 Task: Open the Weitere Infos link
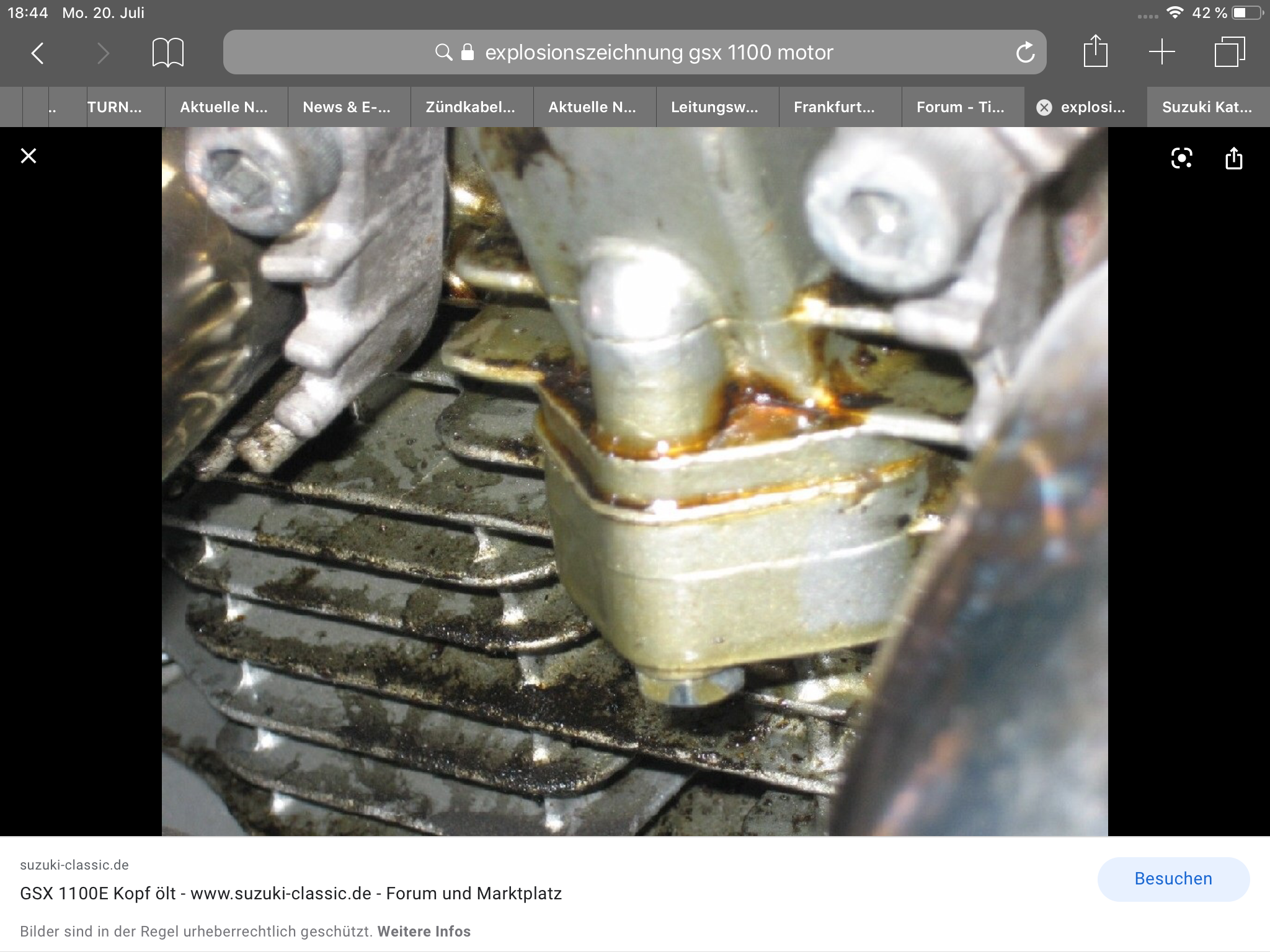pos(424,932)
